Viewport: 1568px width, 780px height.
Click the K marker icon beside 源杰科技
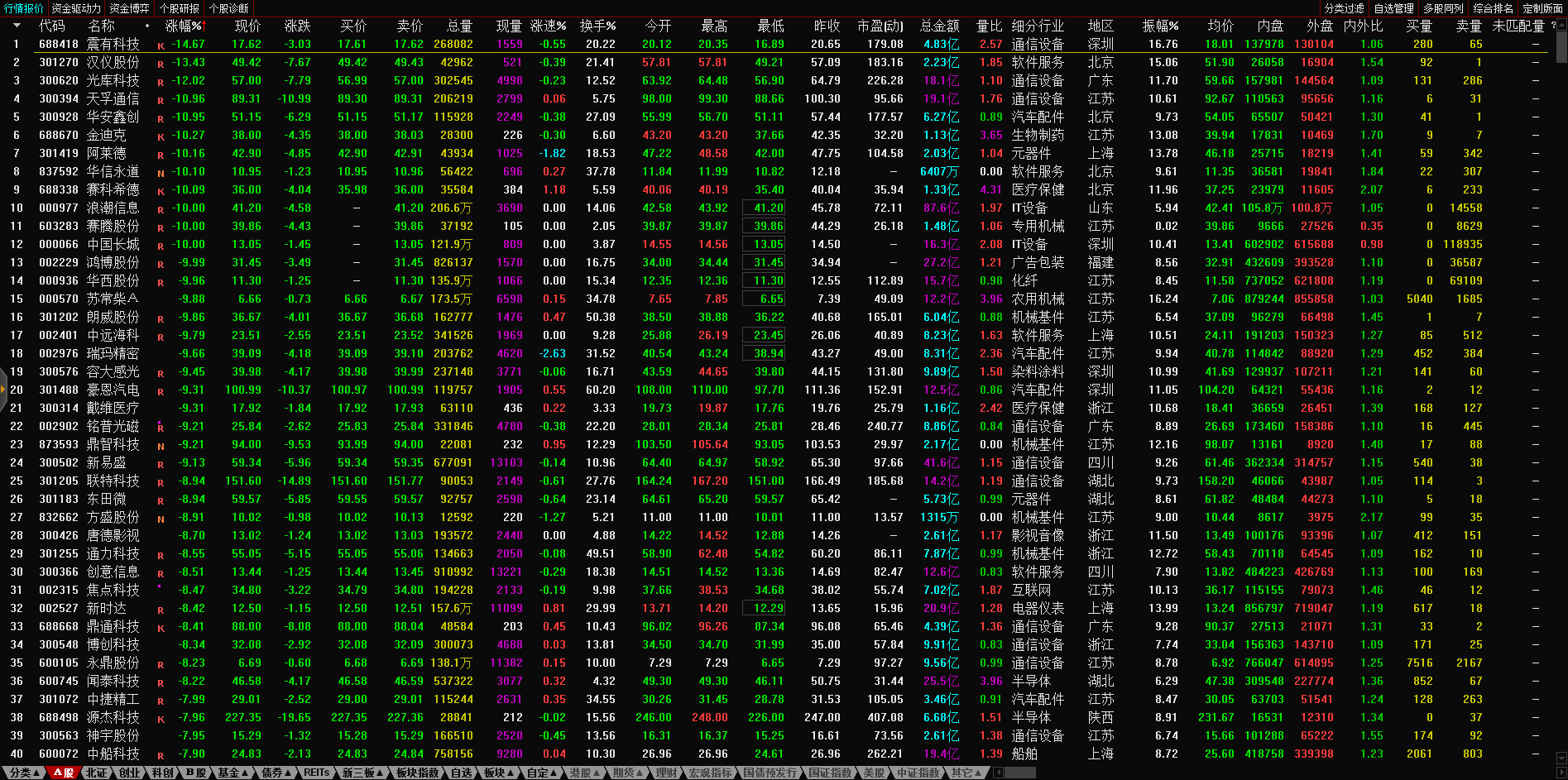point(161,719)
